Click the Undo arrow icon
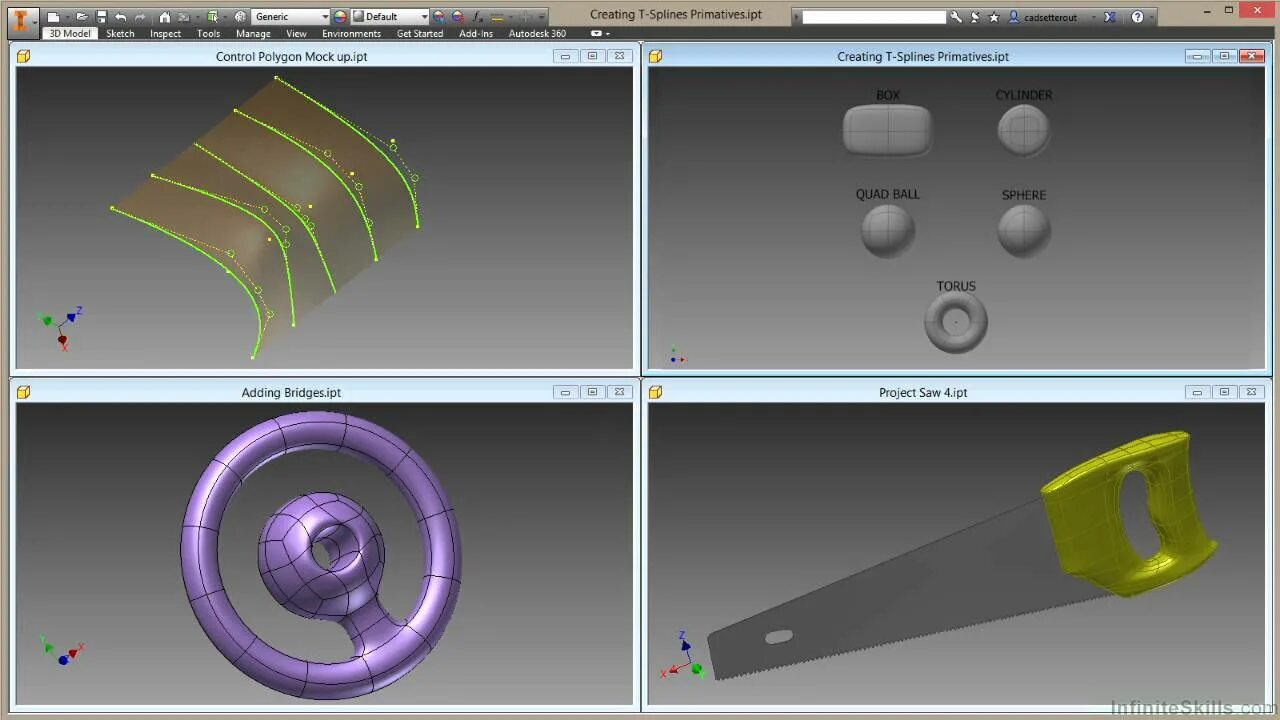 [120, 17]
